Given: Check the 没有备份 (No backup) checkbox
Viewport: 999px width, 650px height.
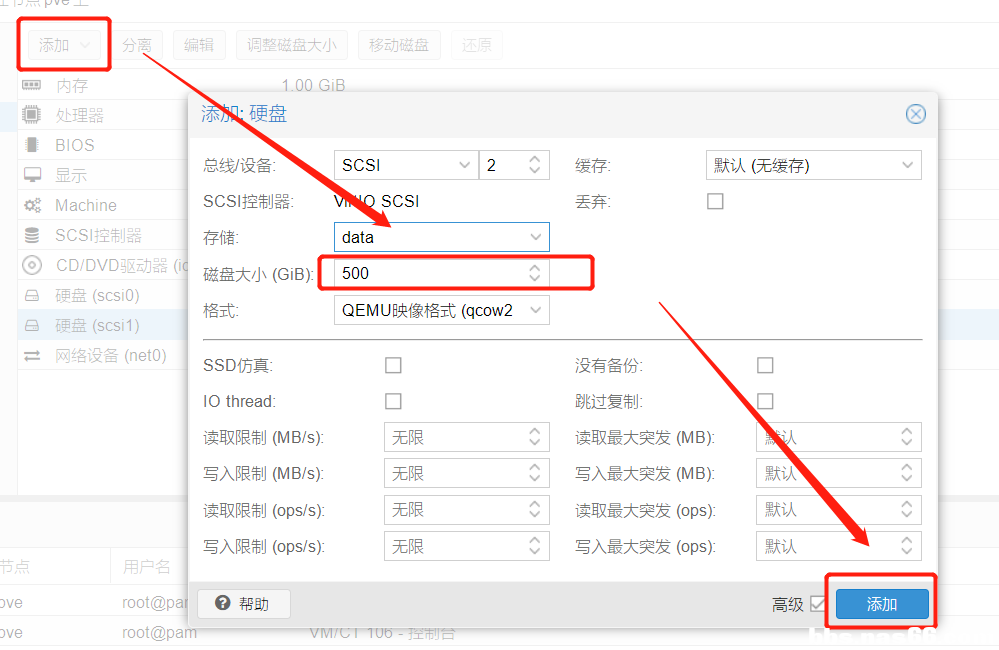Looking at the screenshot, I should point(765,365).
